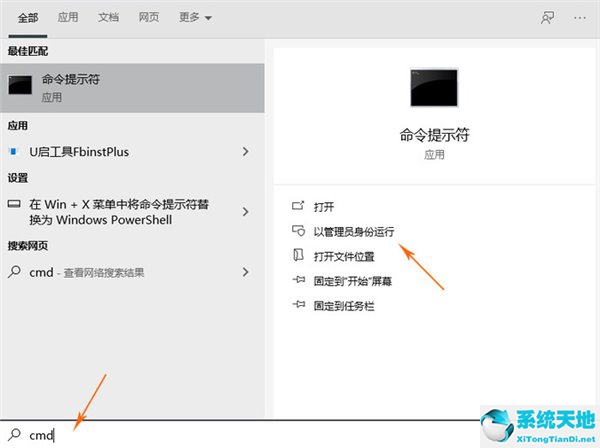This screenshot has width=600, height=448.
Task: Switch to the 全部 tab
Action: (x=28, y=18)
